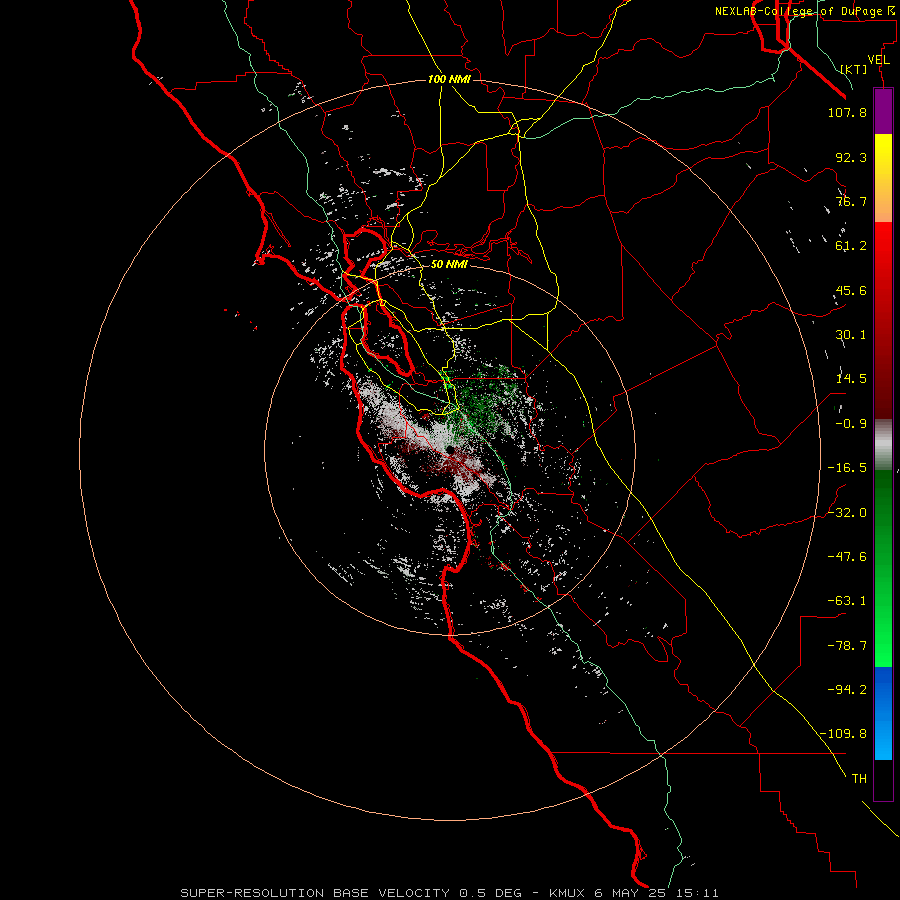This screenshot has width=900, height=900.
Task: Click the NEXLAB-College of DuPage credit text
Action: (804, 11)
